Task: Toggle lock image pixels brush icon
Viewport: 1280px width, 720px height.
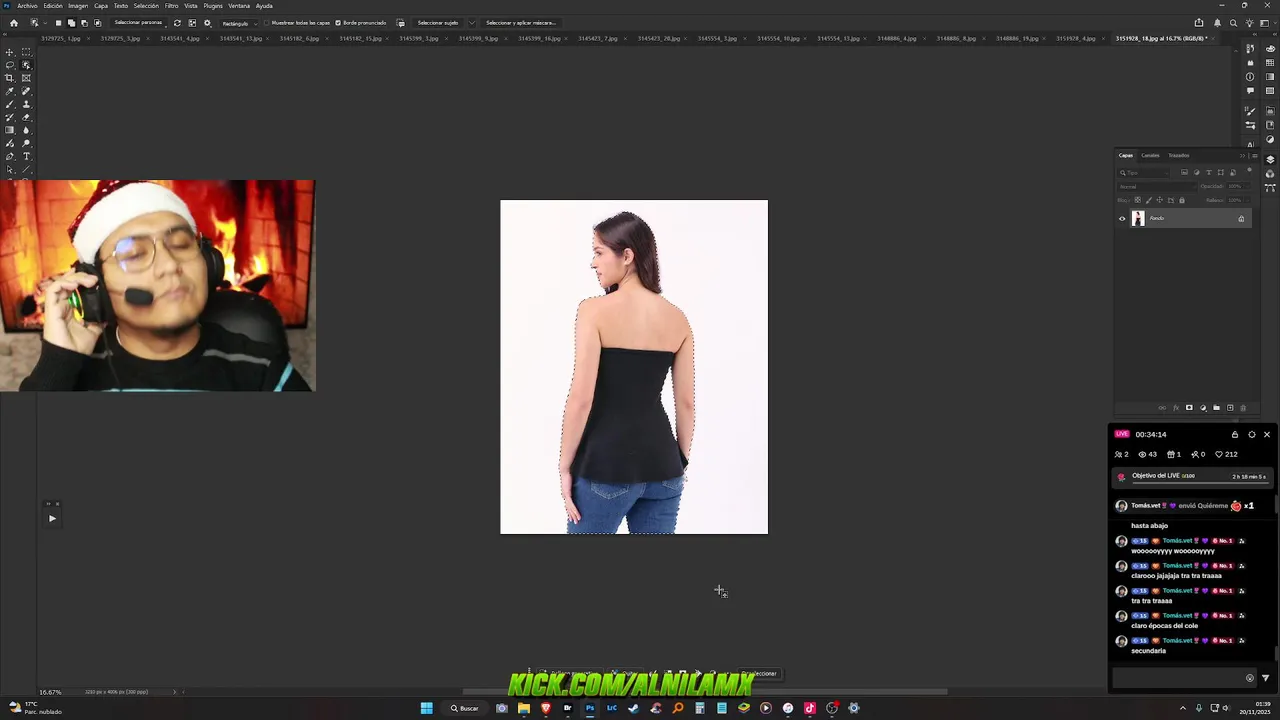Action: (1149, 200)
